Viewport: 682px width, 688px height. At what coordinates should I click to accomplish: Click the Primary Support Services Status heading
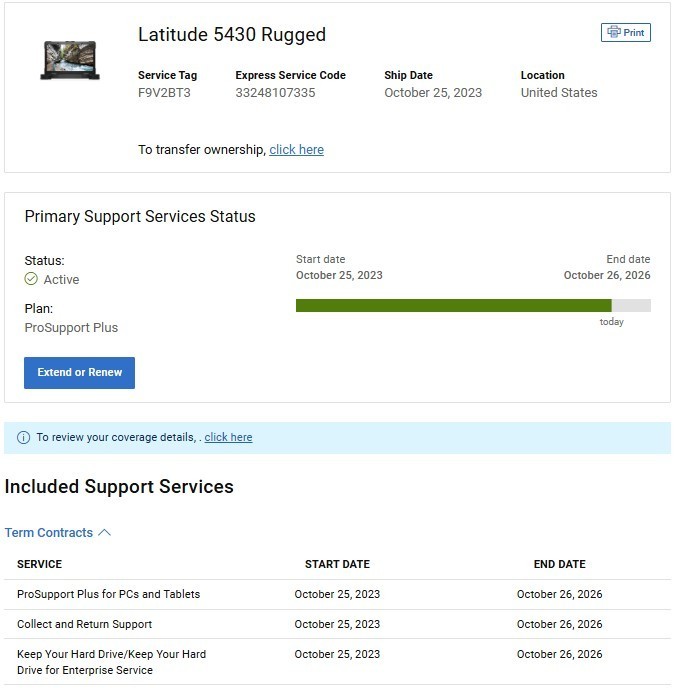pos(140,216)
